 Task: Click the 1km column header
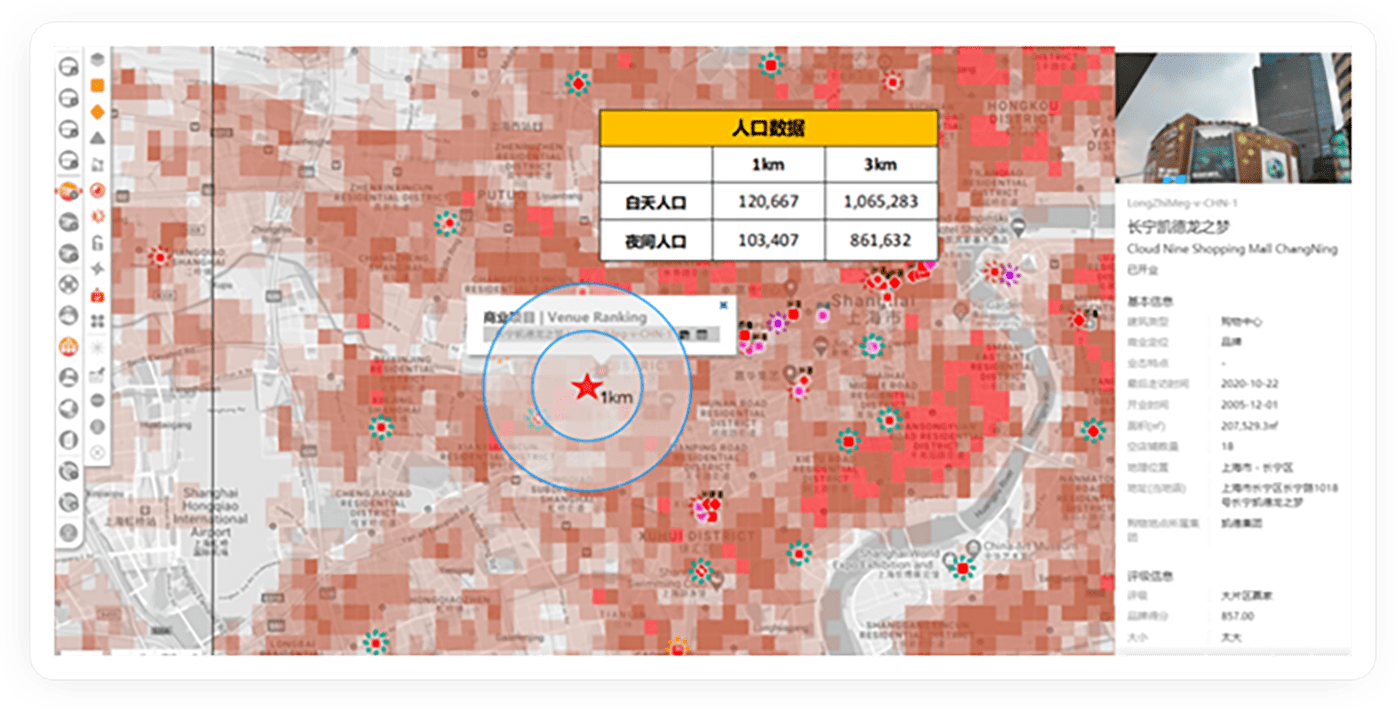coord(768,164)
